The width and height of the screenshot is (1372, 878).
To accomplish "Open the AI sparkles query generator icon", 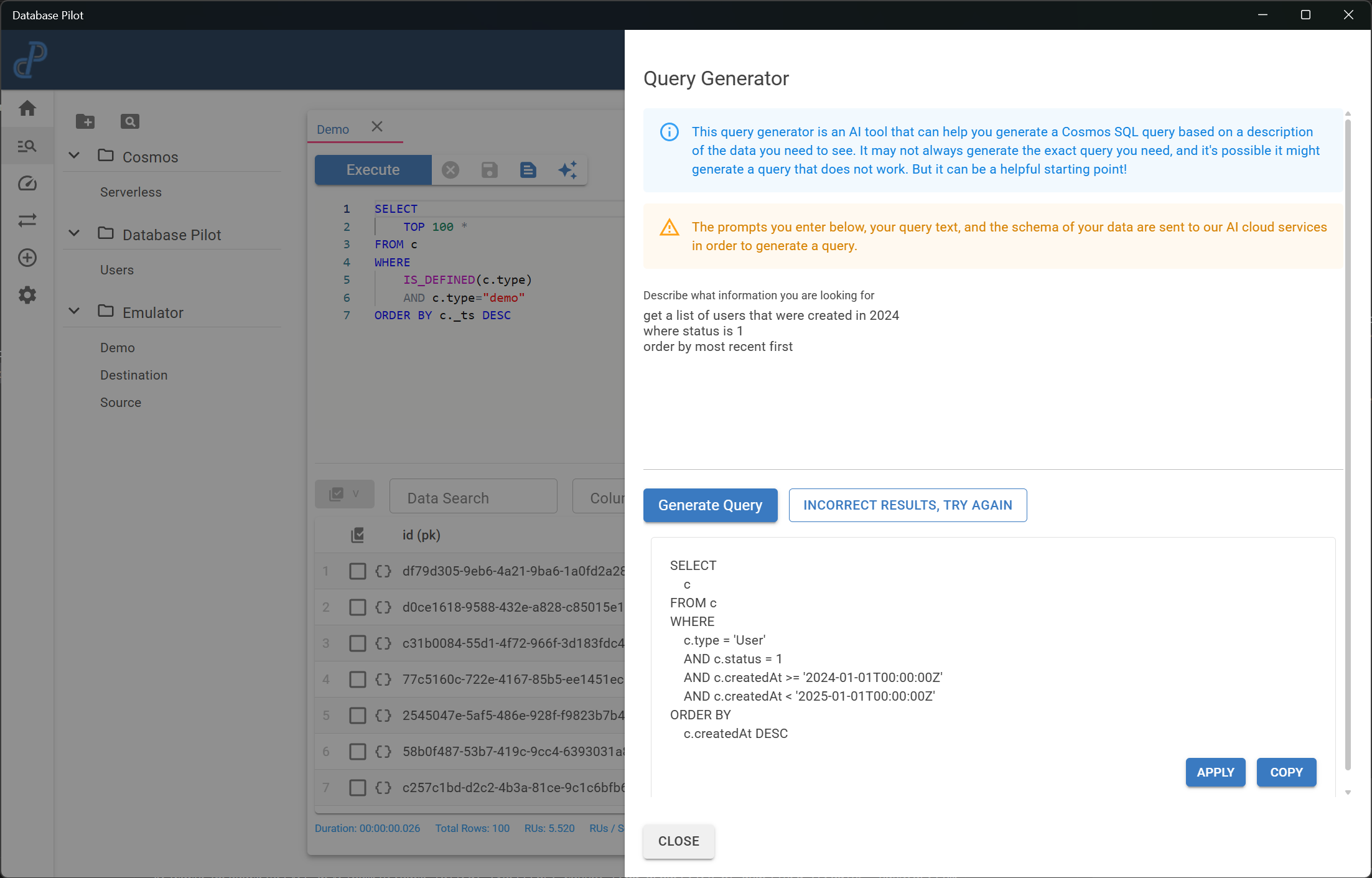I will point(567,169).
